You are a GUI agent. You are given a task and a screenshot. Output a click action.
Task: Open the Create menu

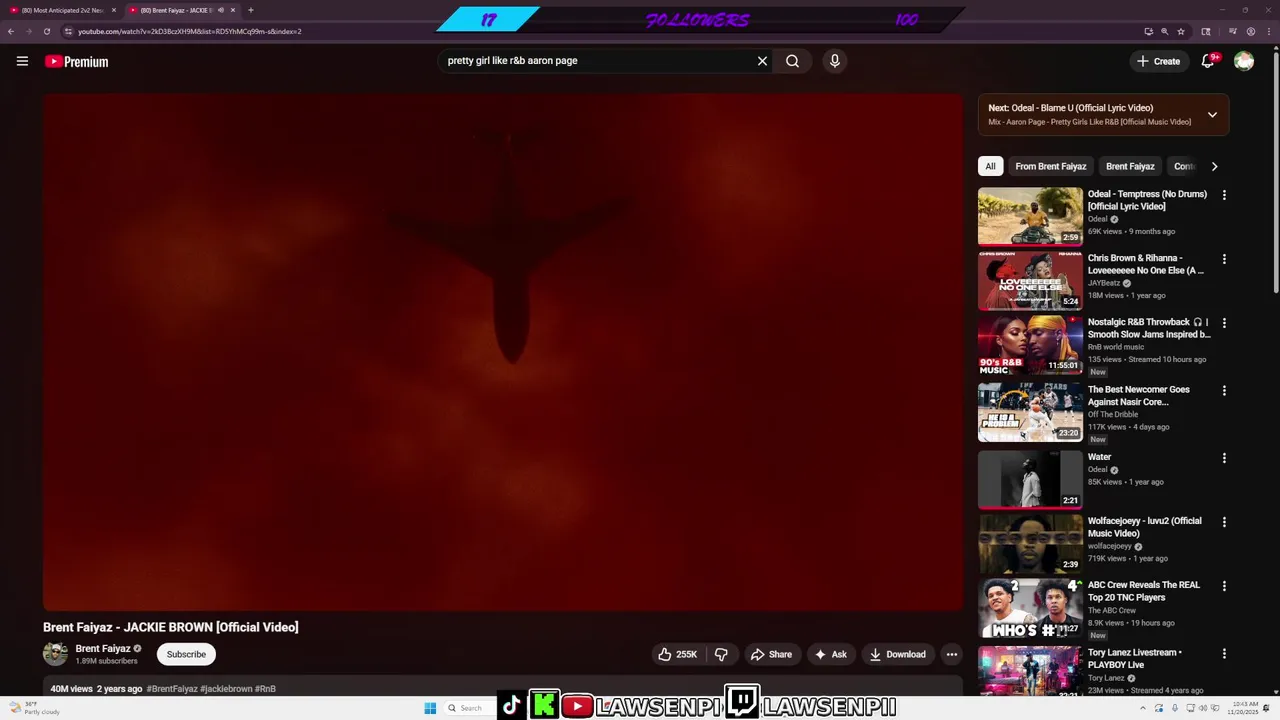tap(1158, 61)
